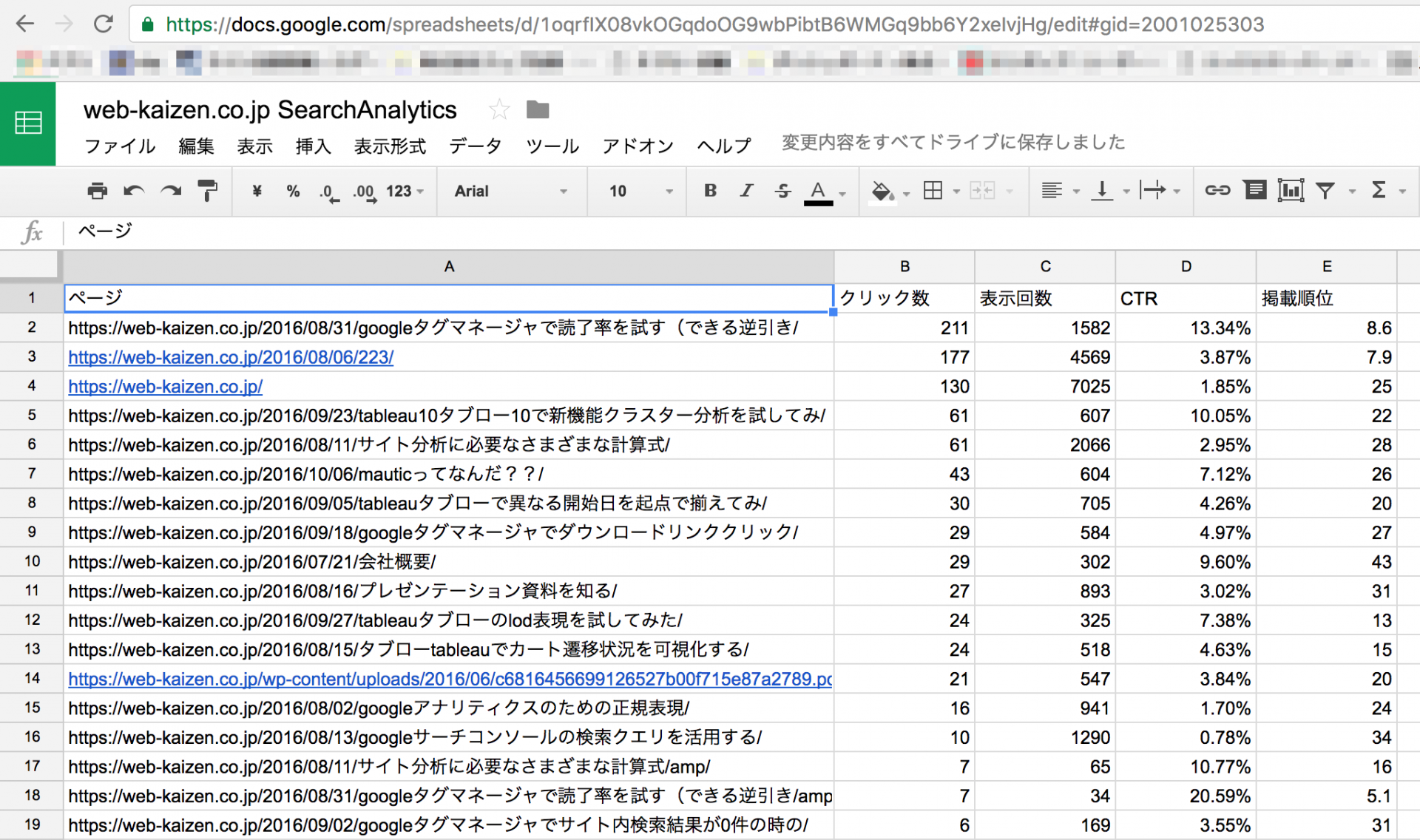
Task: Open the ツール menu
Action: [x=552, y=146]
